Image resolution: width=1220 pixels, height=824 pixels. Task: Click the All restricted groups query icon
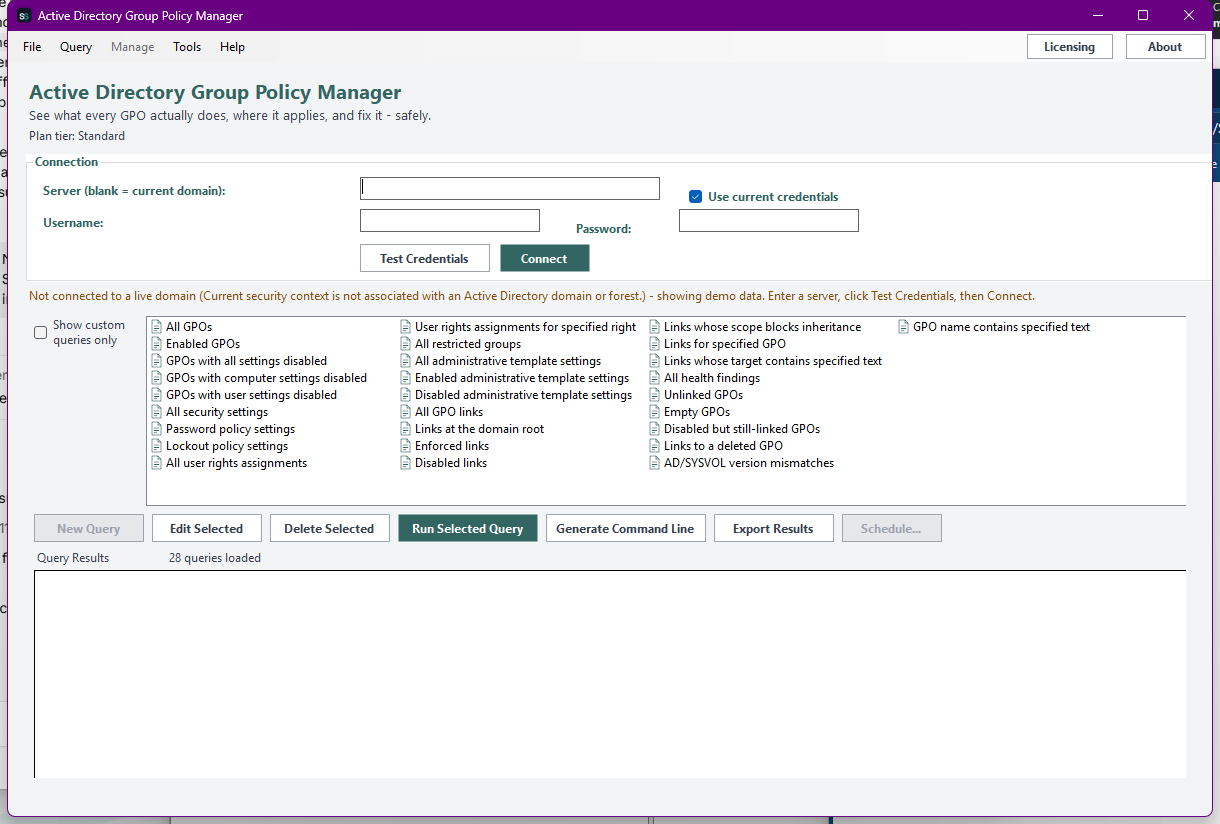point(405,344)
